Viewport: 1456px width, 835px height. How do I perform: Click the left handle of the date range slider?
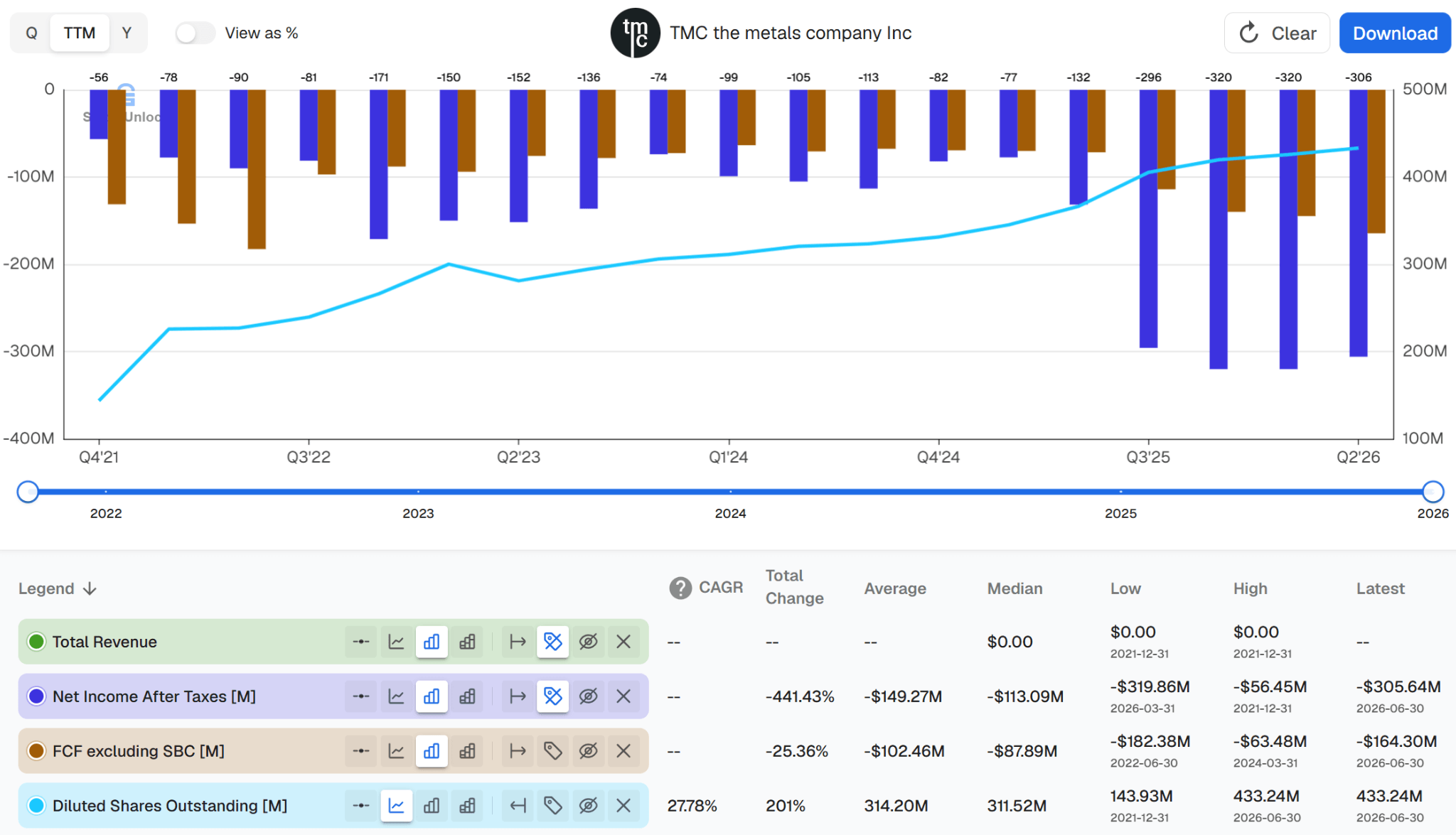click(28, 491)
